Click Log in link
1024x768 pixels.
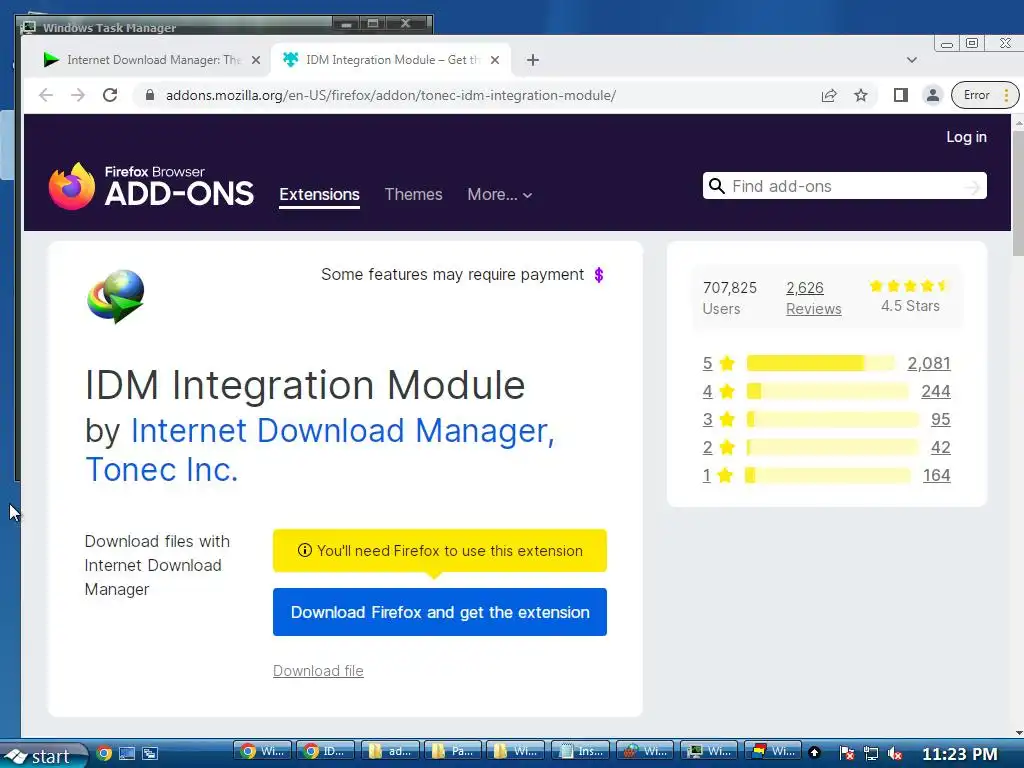click(967, 137)
